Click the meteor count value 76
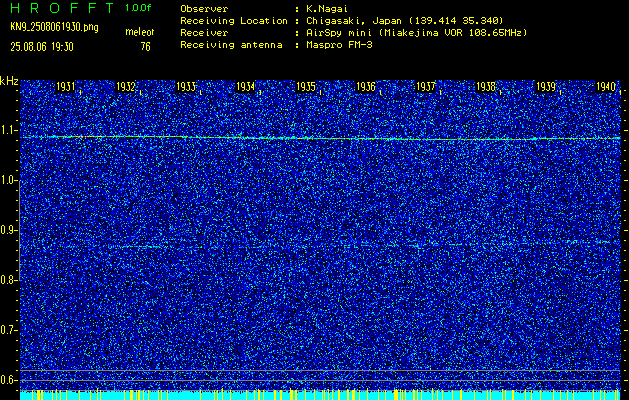 146,47
